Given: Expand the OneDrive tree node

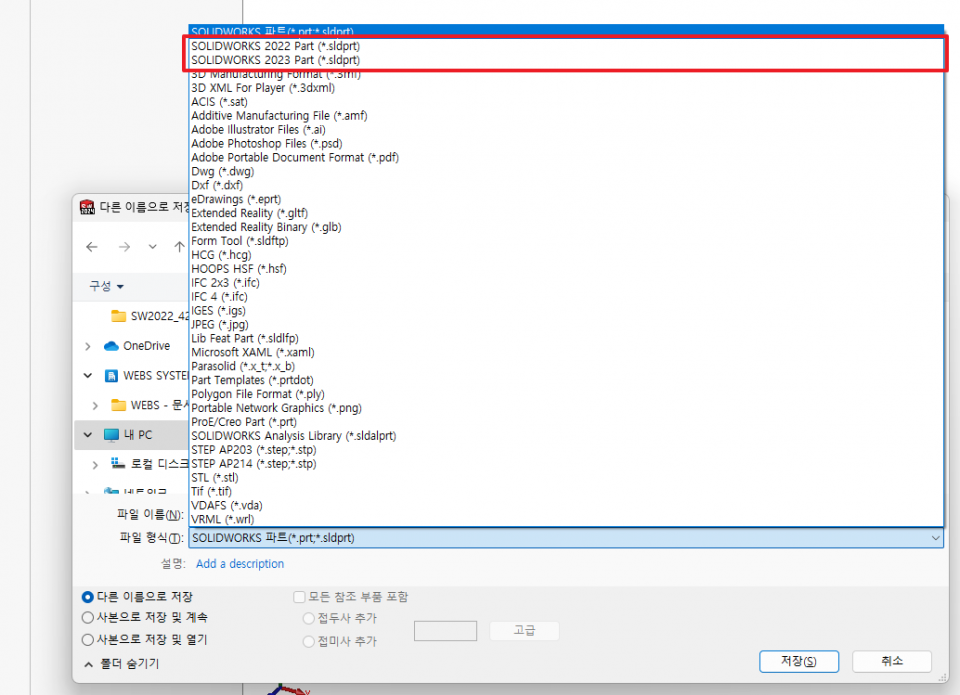Looking at the screenshot, I should click(88, 347).
